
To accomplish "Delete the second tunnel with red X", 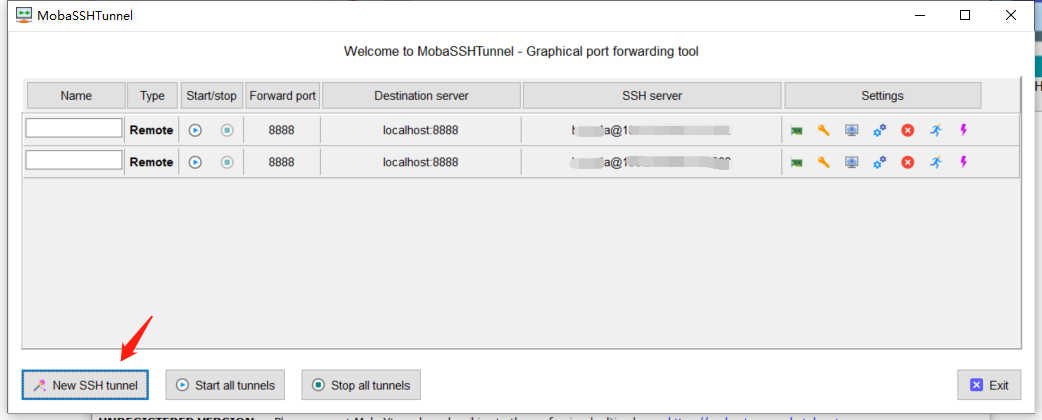I will [908, 162].
